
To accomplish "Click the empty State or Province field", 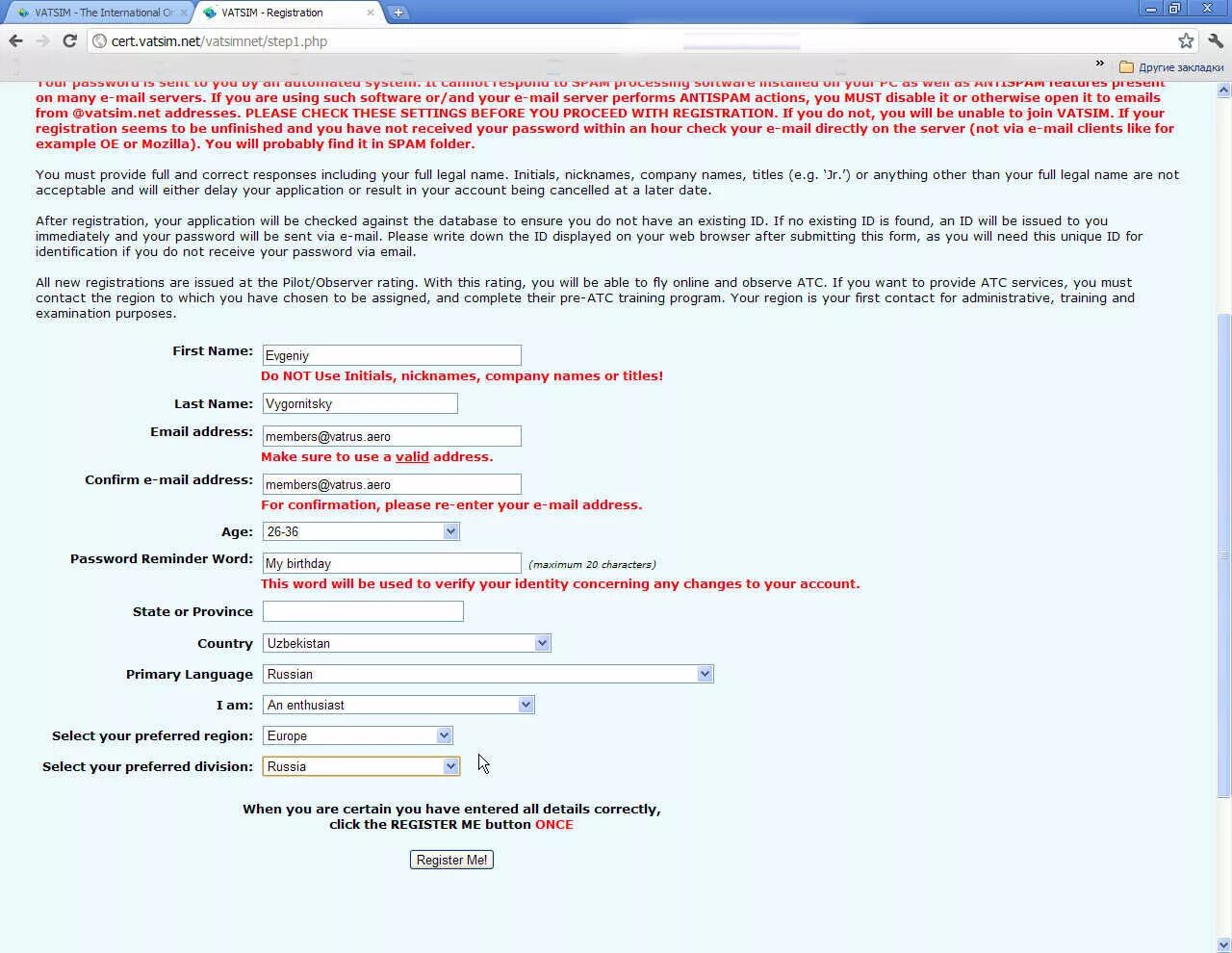I will click(363, 611).
